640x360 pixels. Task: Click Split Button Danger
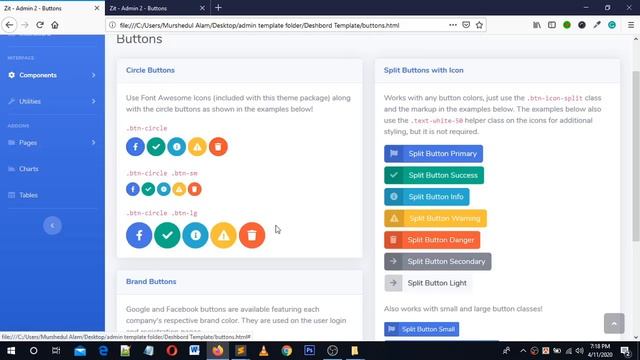tap(432, 240)
